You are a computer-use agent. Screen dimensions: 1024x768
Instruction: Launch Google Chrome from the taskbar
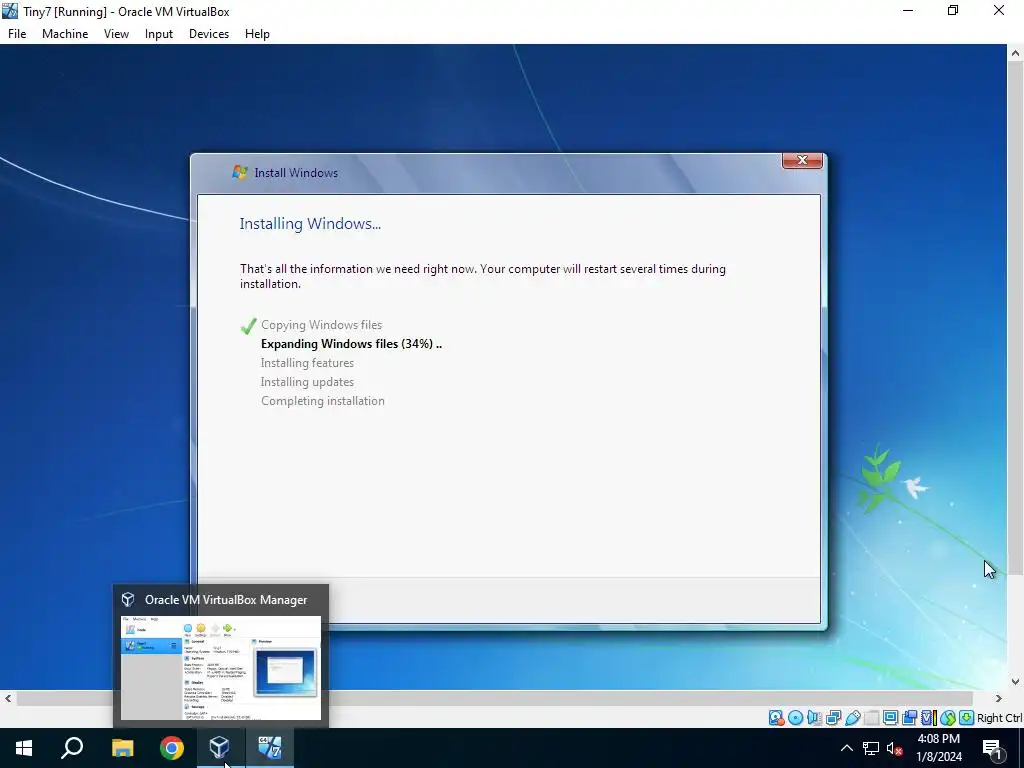[x=172, y=748]
